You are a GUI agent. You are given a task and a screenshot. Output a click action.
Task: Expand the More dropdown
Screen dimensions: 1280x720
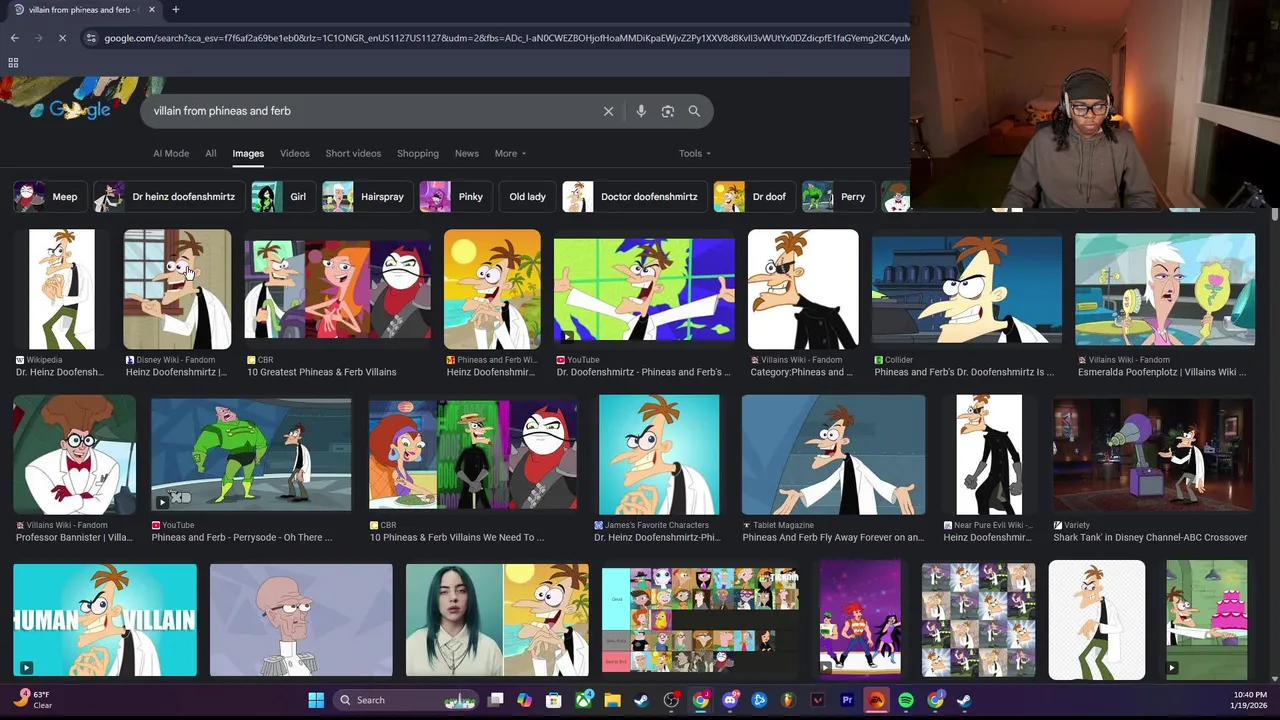[510, 154]
